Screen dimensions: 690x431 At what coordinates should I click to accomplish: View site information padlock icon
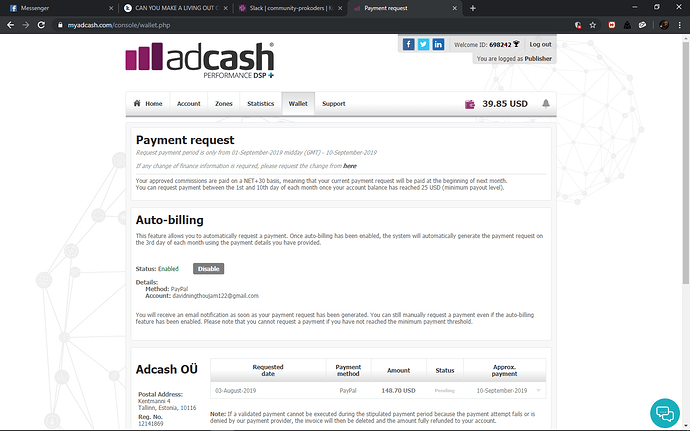click(60, 25)
